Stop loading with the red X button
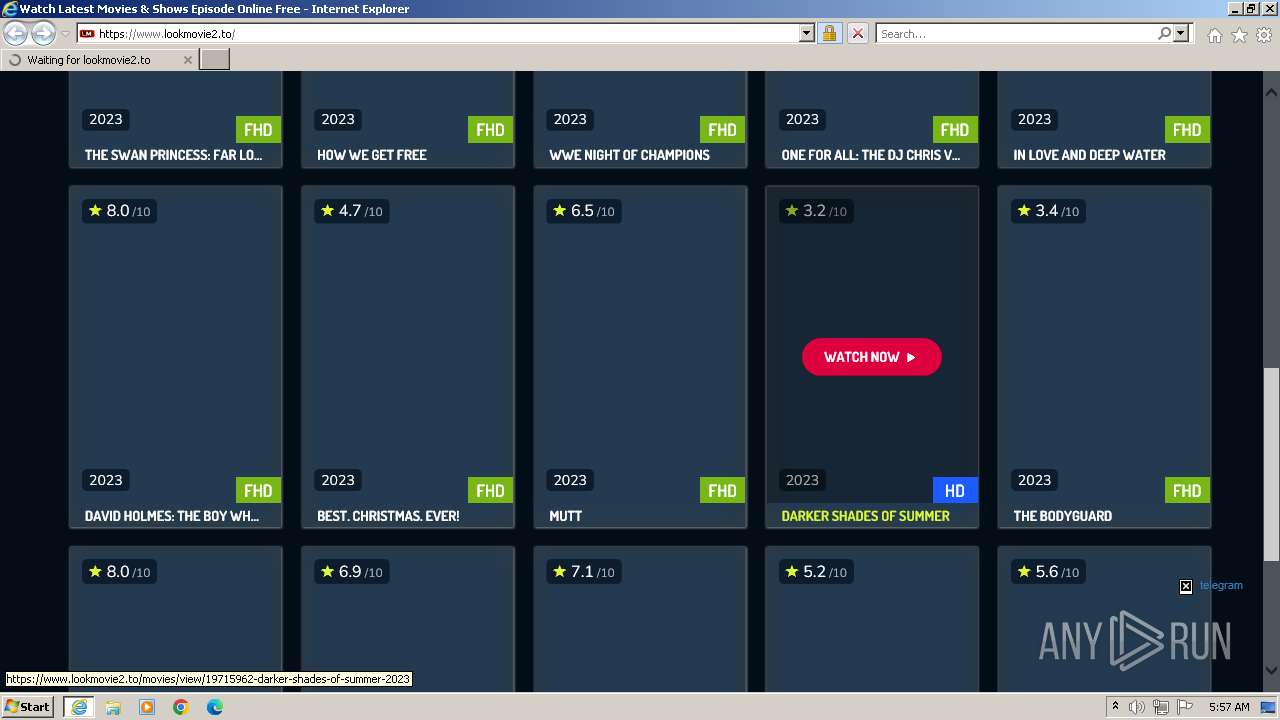 (857, 33)
